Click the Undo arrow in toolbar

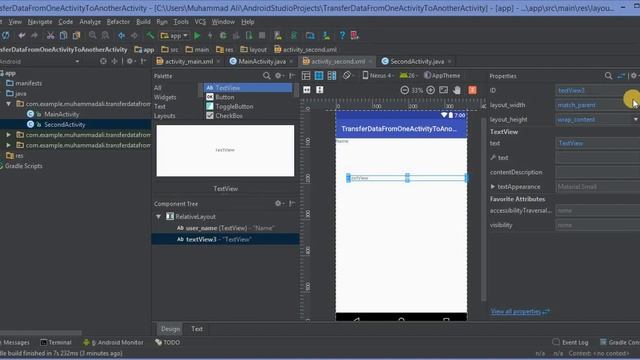tap(22, 36)
